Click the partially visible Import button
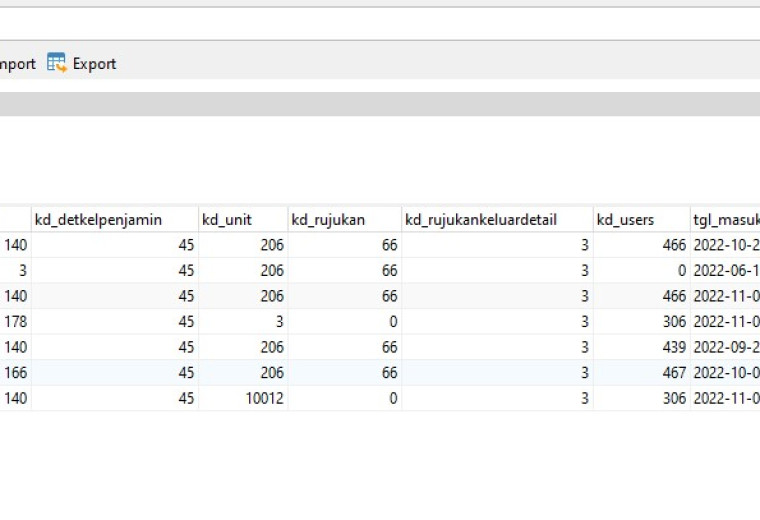This screenshot has width=760, height=520. 18,63
